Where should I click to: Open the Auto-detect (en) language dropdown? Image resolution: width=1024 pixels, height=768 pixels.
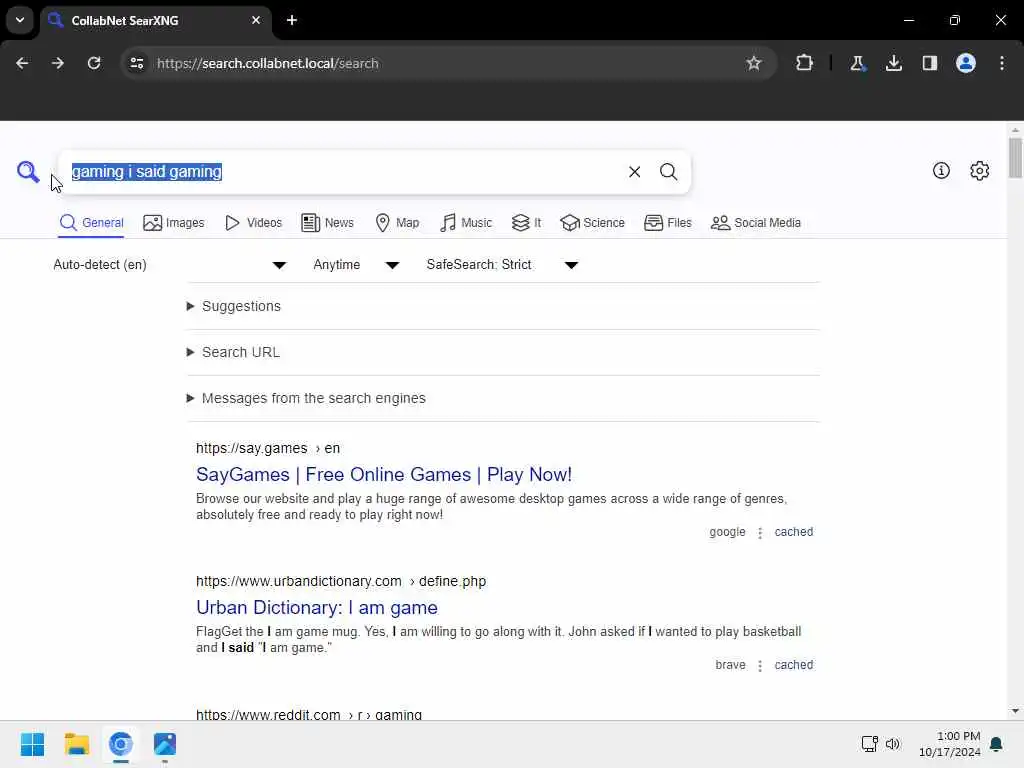pos(170,264)
